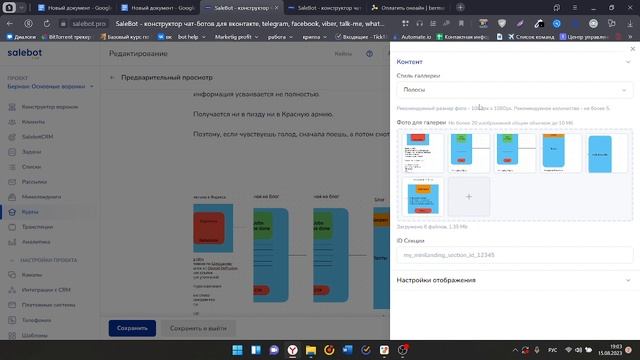The height and width of the screenshot is (360, 640).
Task: Click the plus tile to add a gallery photo
Action: click(x=469, y=197)
